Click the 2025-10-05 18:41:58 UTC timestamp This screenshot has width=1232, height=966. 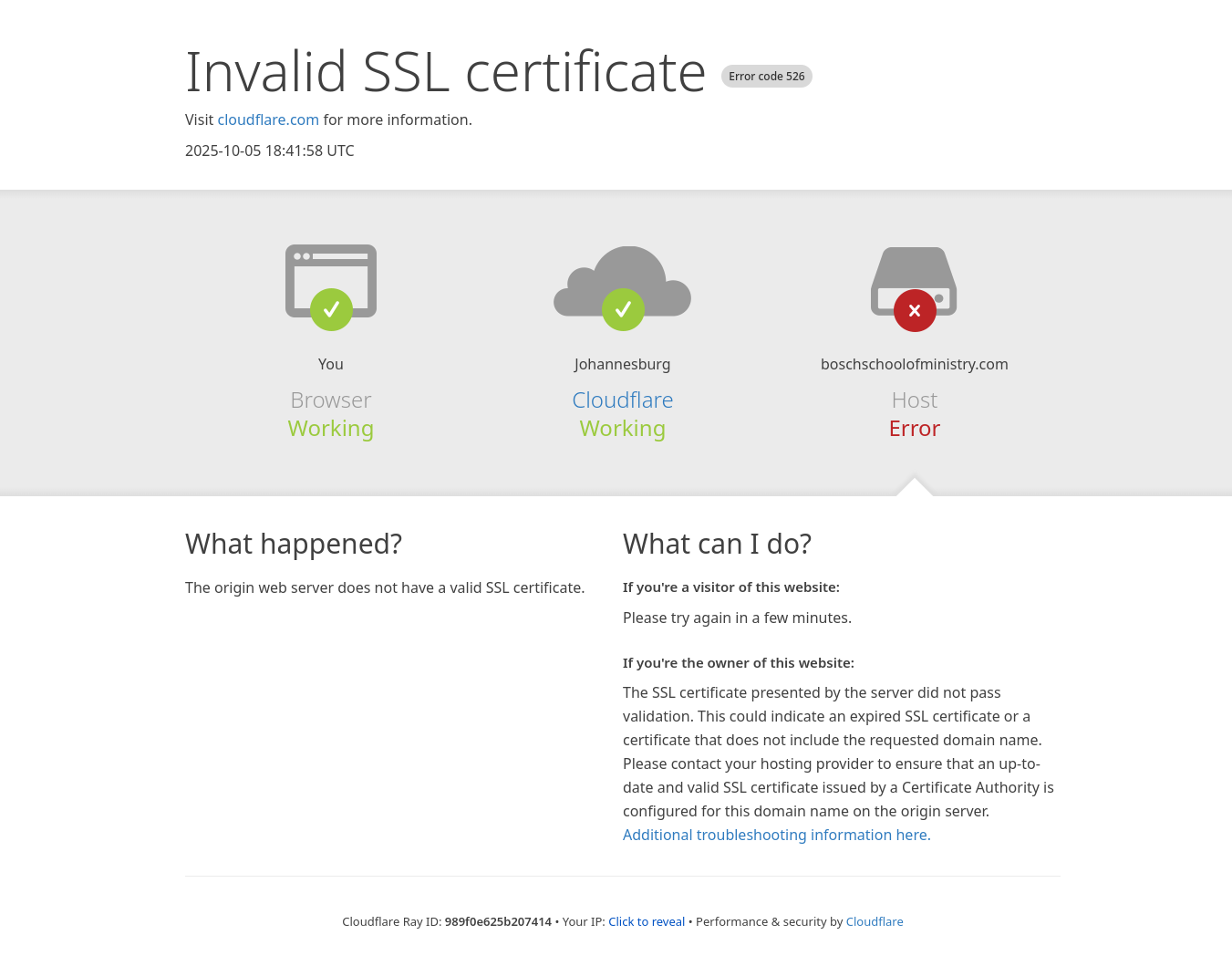pos(269,151)
